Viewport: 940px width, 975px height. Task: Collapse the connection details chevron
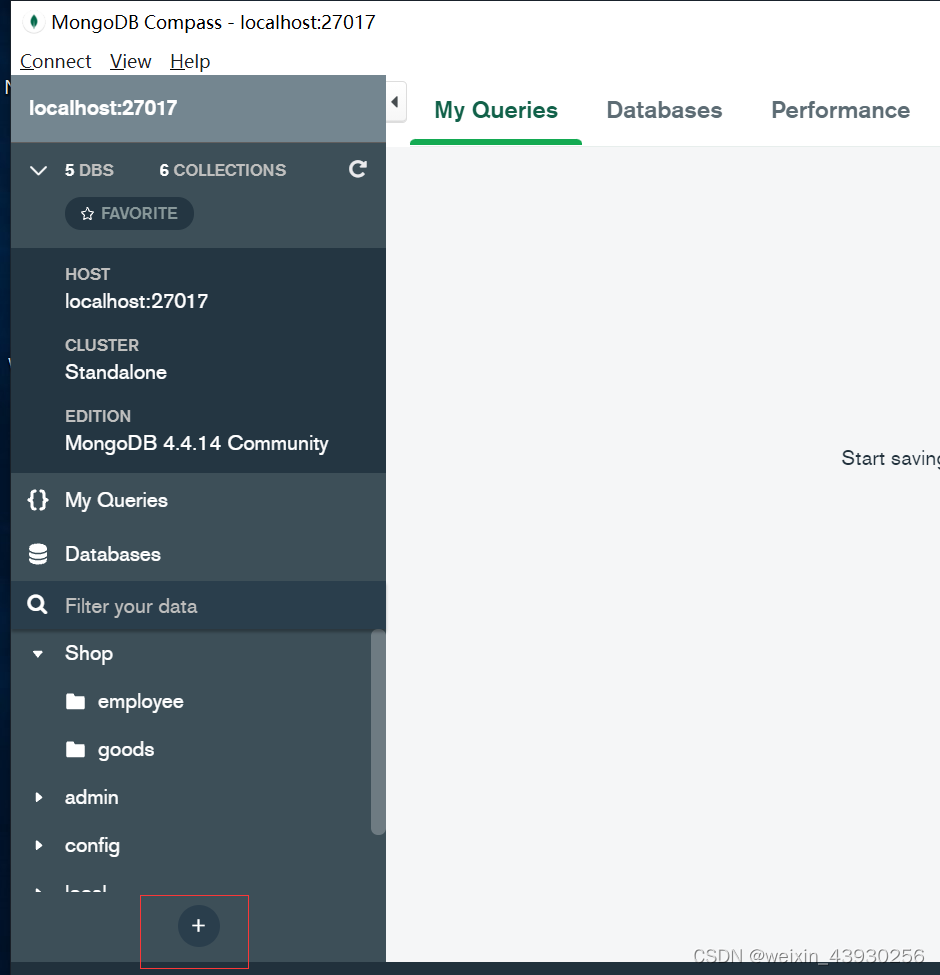[39, 170]
